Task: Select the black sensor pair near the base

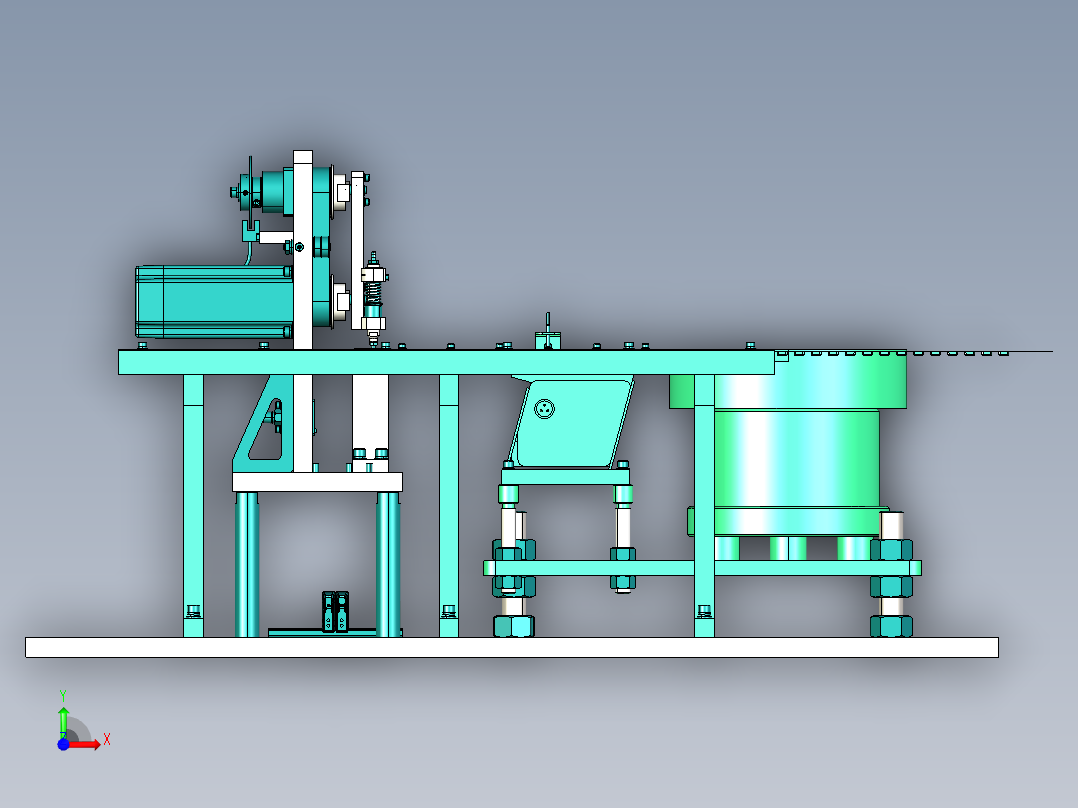Action: click(336, 611)
